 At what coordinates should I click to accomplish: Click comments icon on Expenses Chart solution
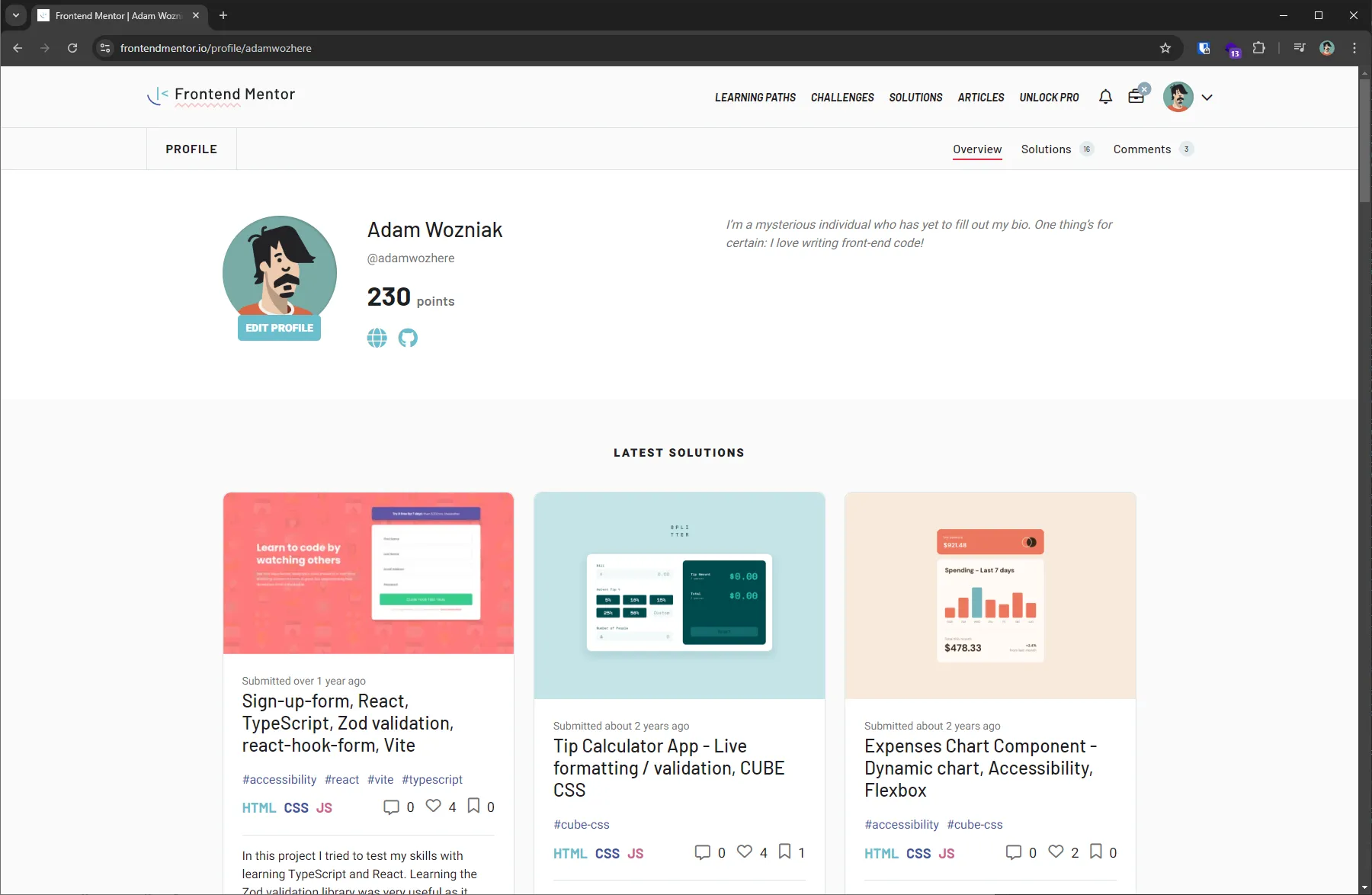click(x=1014, y=852)
